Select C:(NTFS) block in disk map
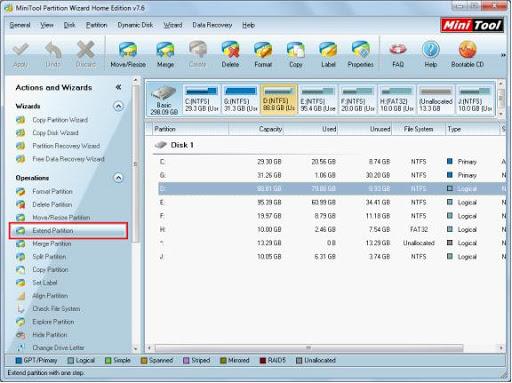Image resolution: width=512 pixels, height=383 pixels. tap(202, 100)
